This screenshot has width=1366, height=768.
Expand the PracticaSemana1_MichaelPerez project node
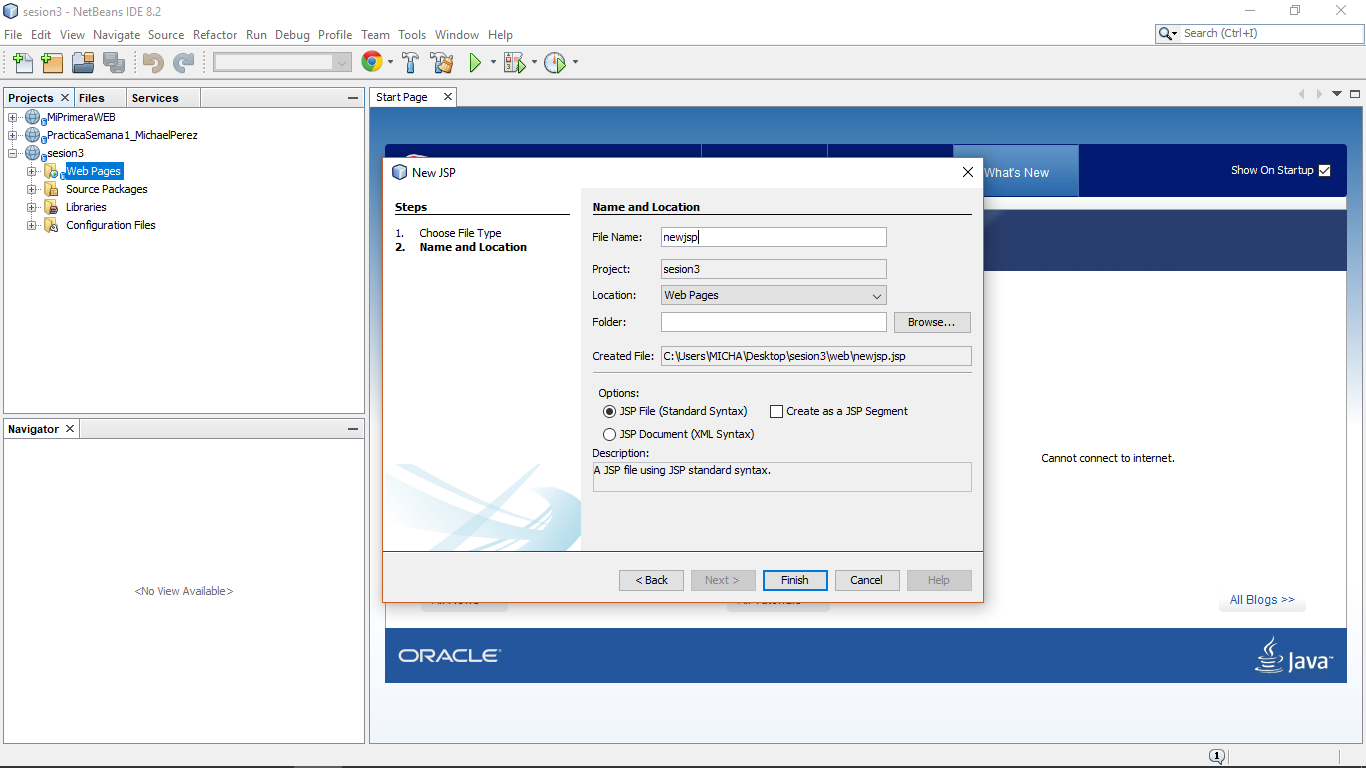click(x=13, y=135)
